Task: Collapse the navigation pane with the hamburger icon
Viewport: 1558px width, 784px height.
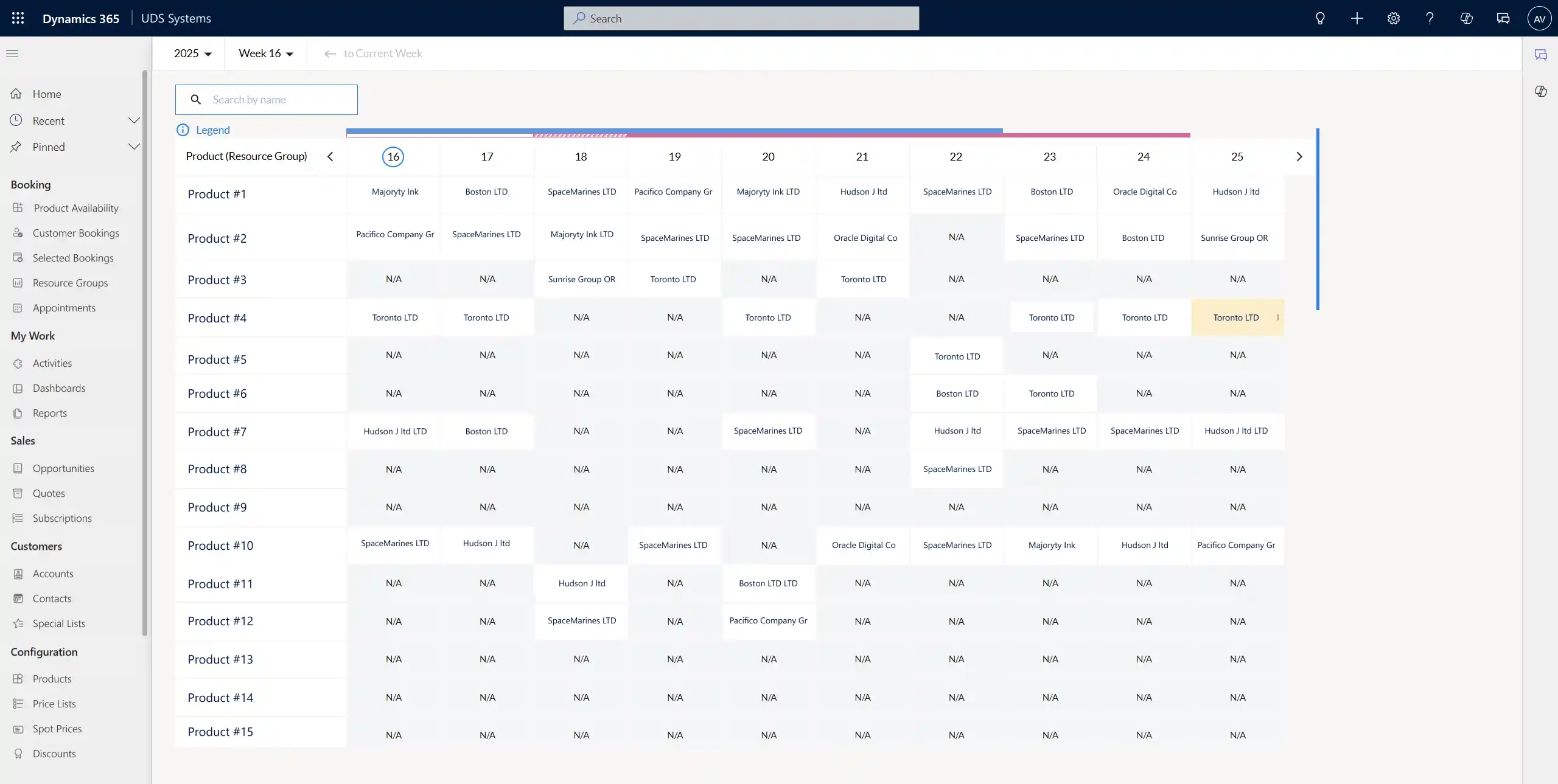Action: pyautogui.click(x=12, y=54)
